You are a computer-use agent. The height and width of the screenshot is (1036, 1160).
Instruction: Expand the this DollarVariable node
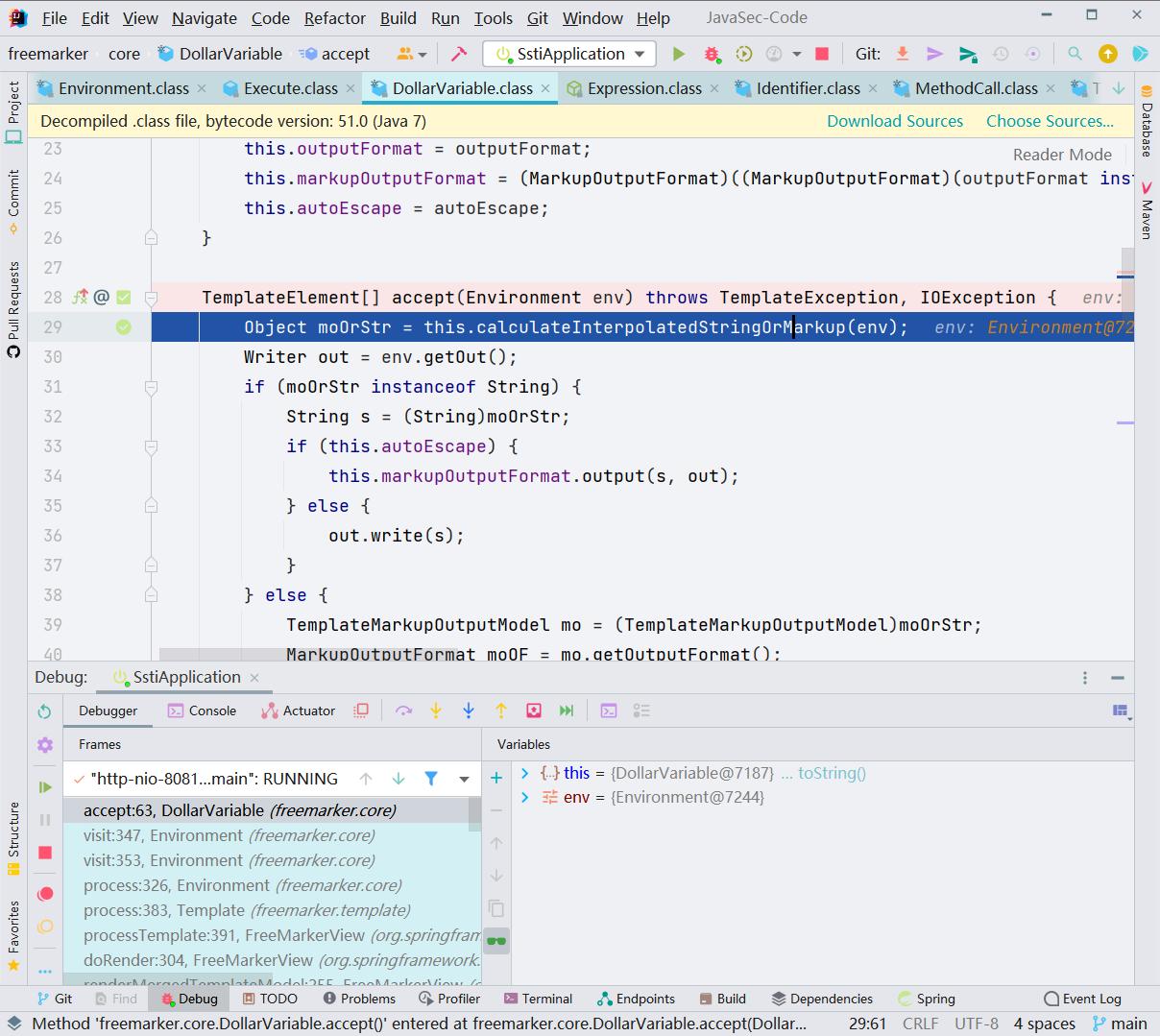tap(524, 772)
